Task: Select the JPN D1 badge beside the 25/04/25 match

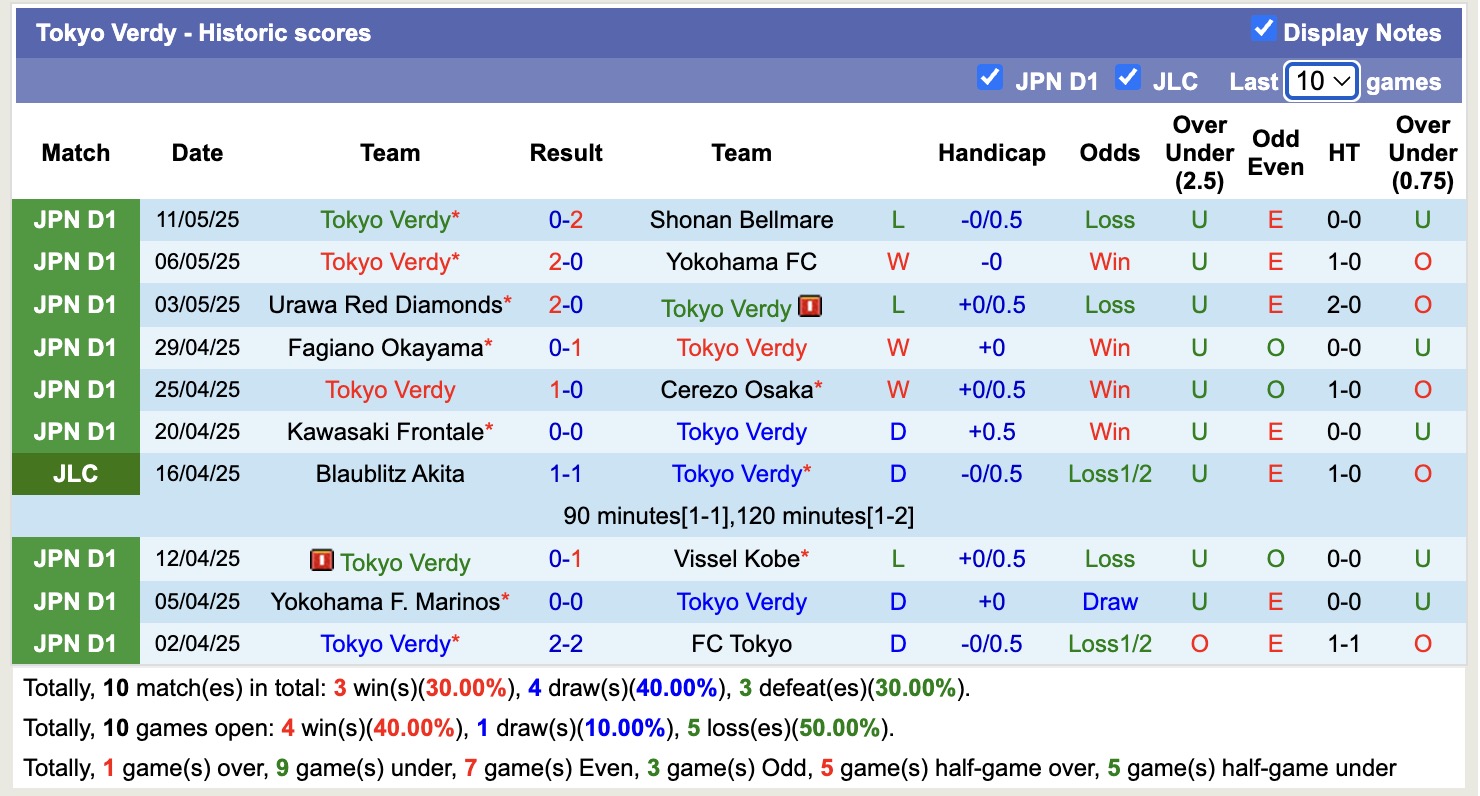Action: point(75,389)
